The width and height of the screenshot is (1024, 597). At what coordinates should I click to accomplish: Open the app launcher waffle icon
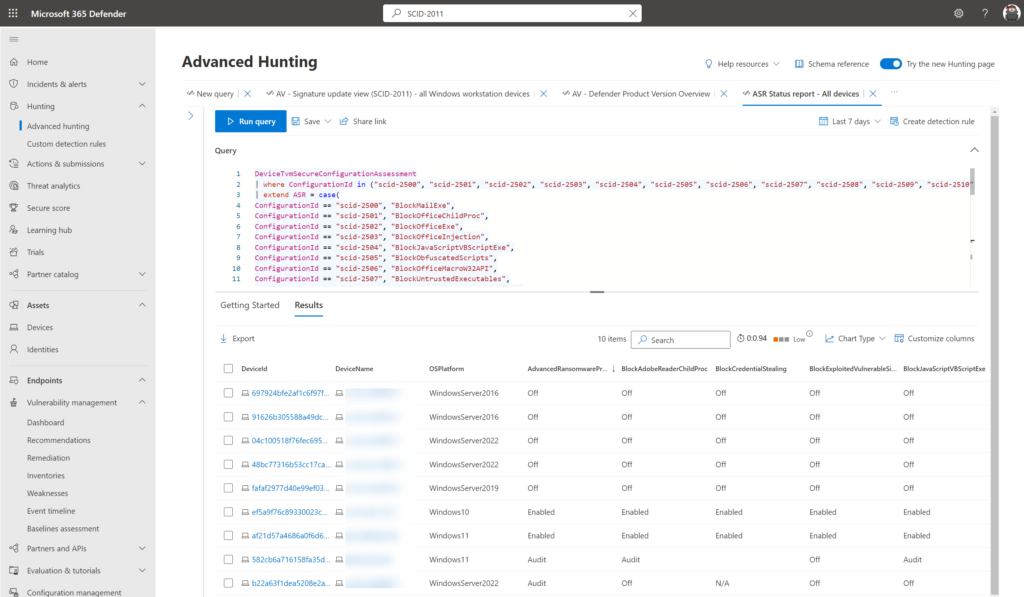13,13
